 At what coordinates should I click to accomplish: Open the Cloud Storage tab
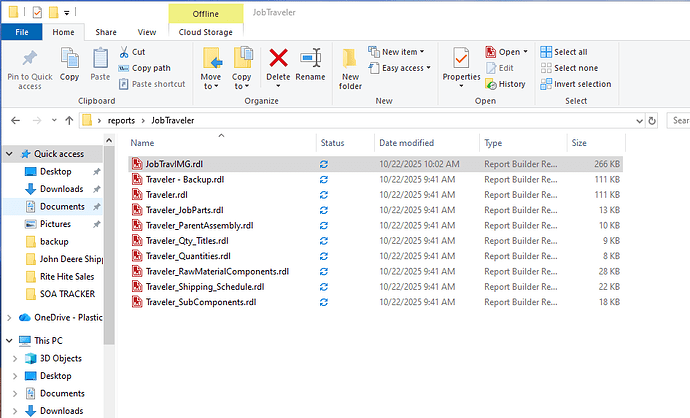pos(206,32)
